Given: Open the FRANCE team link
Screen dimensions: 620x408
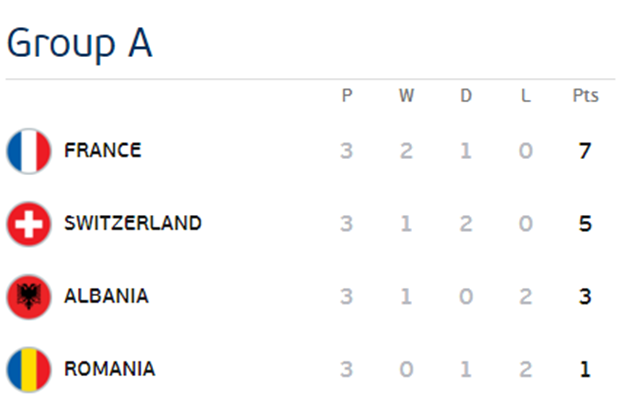Looking at the screenshot, I should tap(102, 151).
